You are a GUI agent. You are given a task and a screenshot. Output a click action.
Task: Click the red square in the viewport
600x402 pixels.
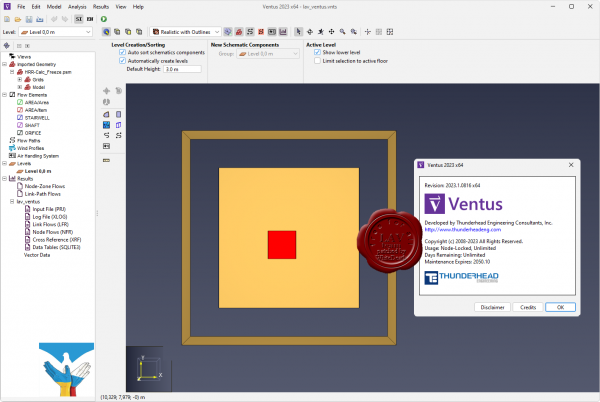coord(282,245)
